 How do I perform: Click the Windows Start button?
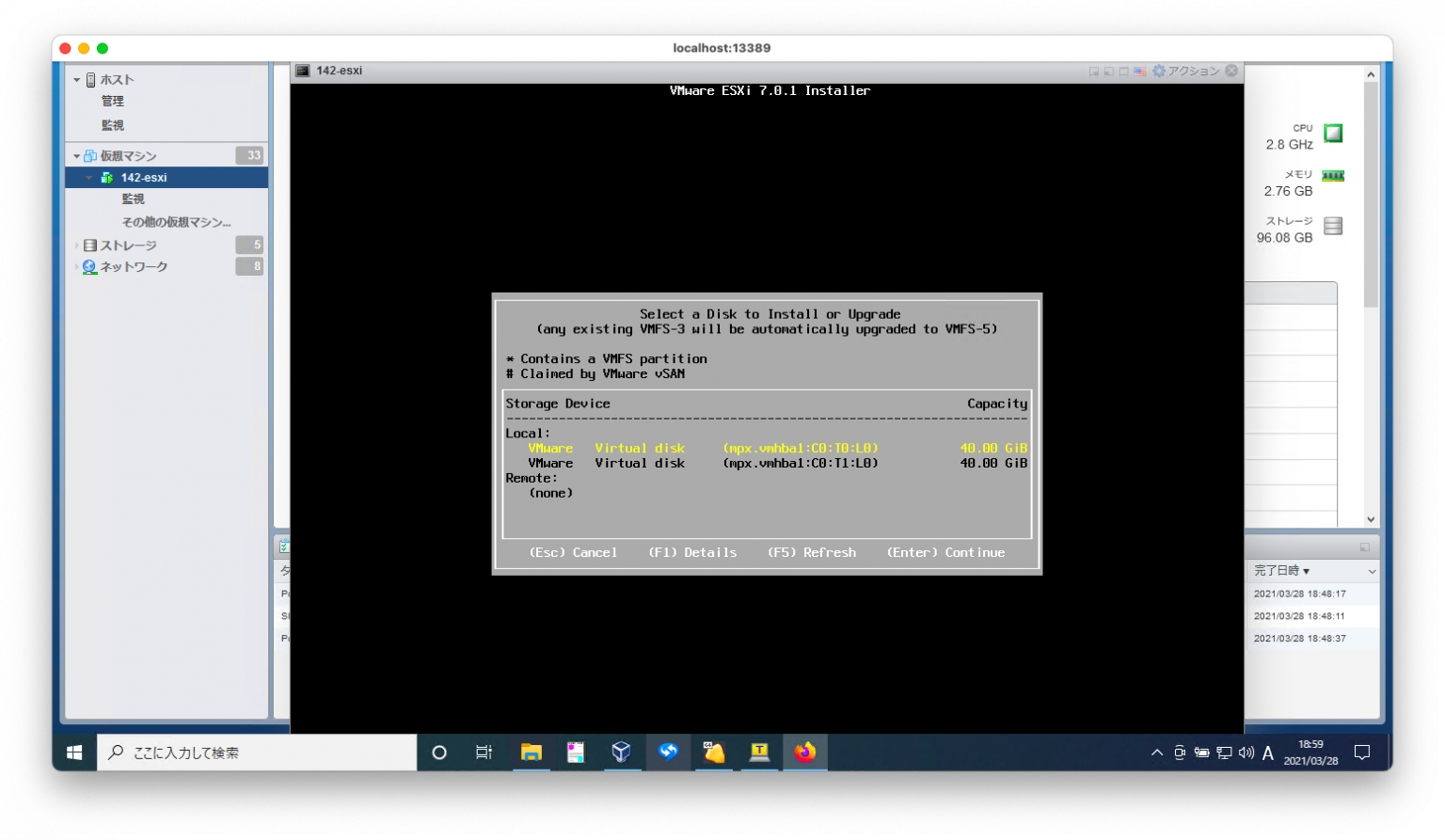(74, 753)
